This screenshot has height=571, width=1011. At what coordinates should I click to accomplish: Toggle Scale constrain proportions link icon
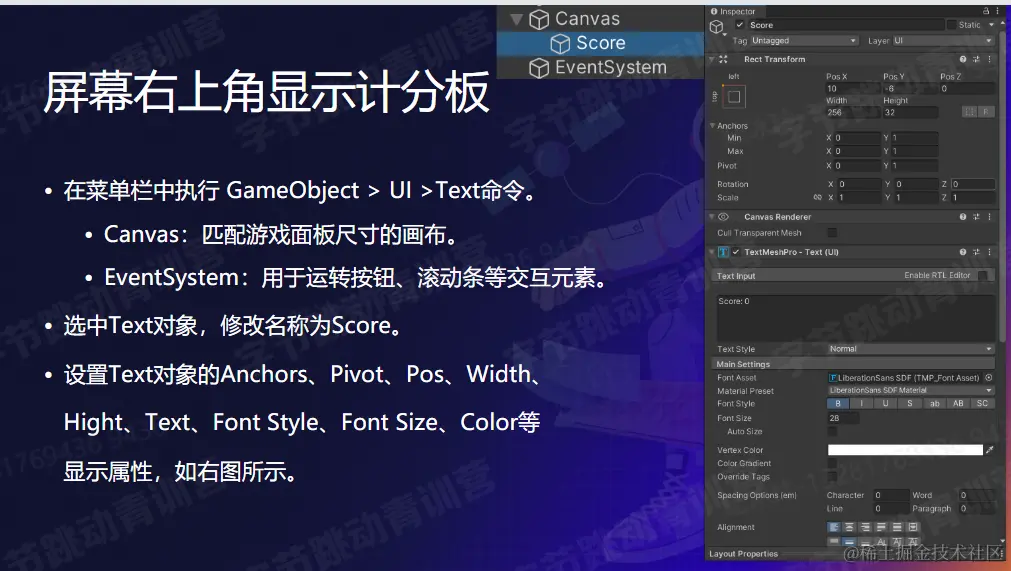(818, 197)
